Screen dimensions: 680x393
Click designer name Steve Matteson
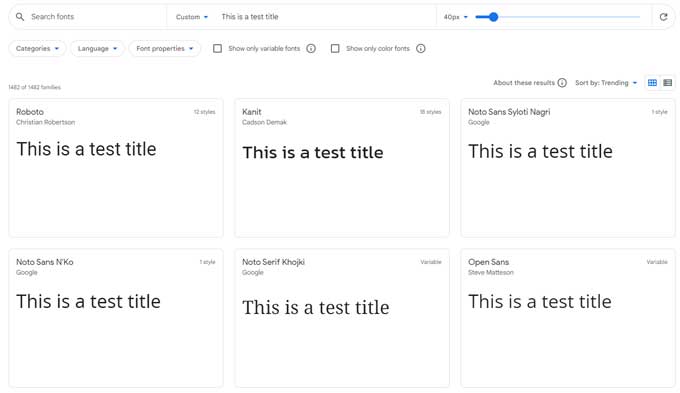pos(490,272)
